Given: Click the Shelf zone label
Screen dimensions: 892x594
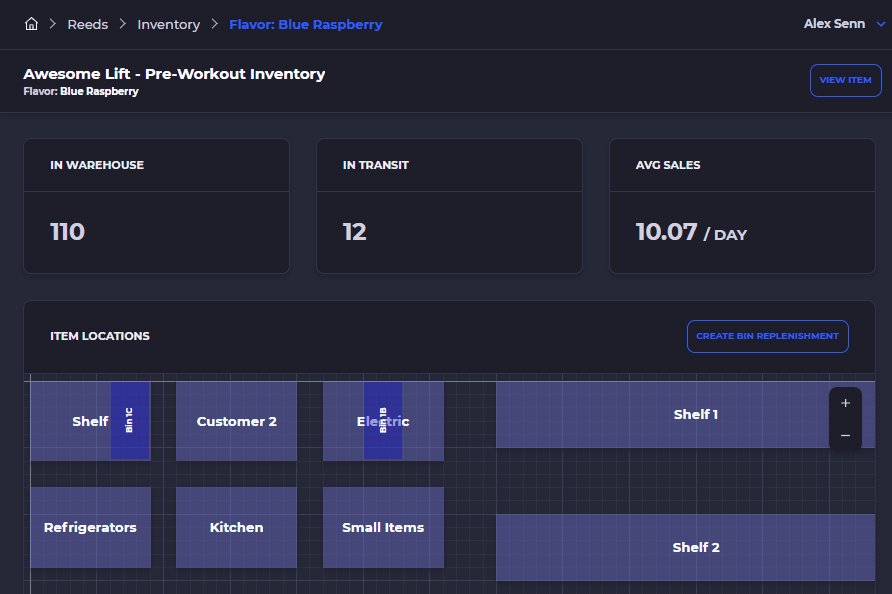Looking at the screenshot, I should click(x=90, y=421).
